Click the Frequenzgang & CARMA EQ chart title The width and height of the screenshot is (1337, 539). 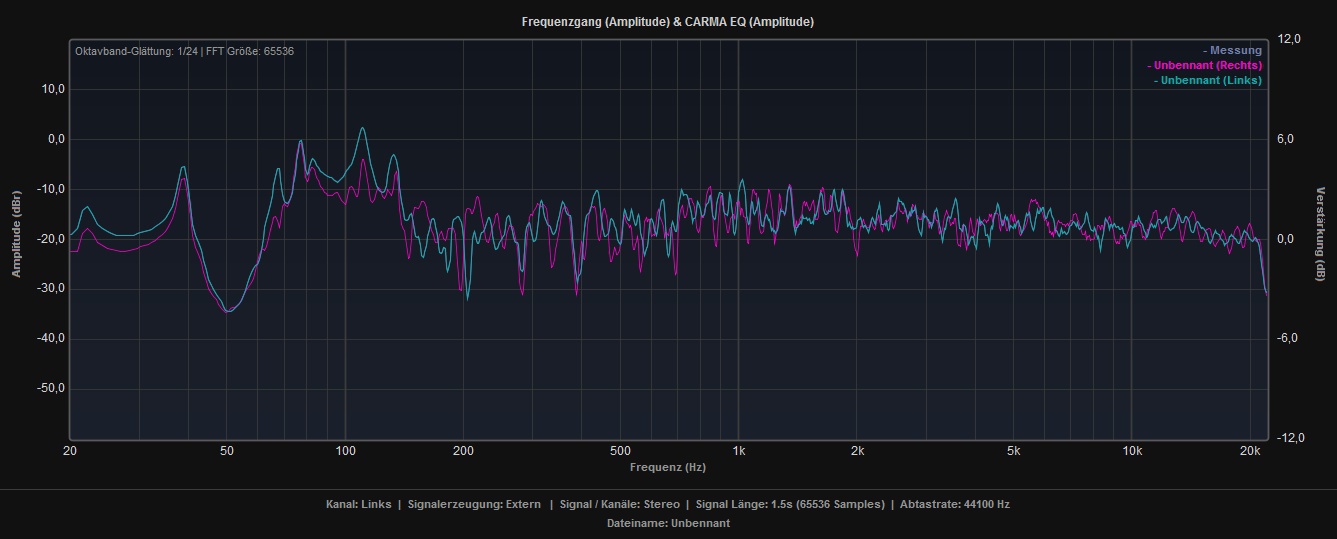[667, 22]
